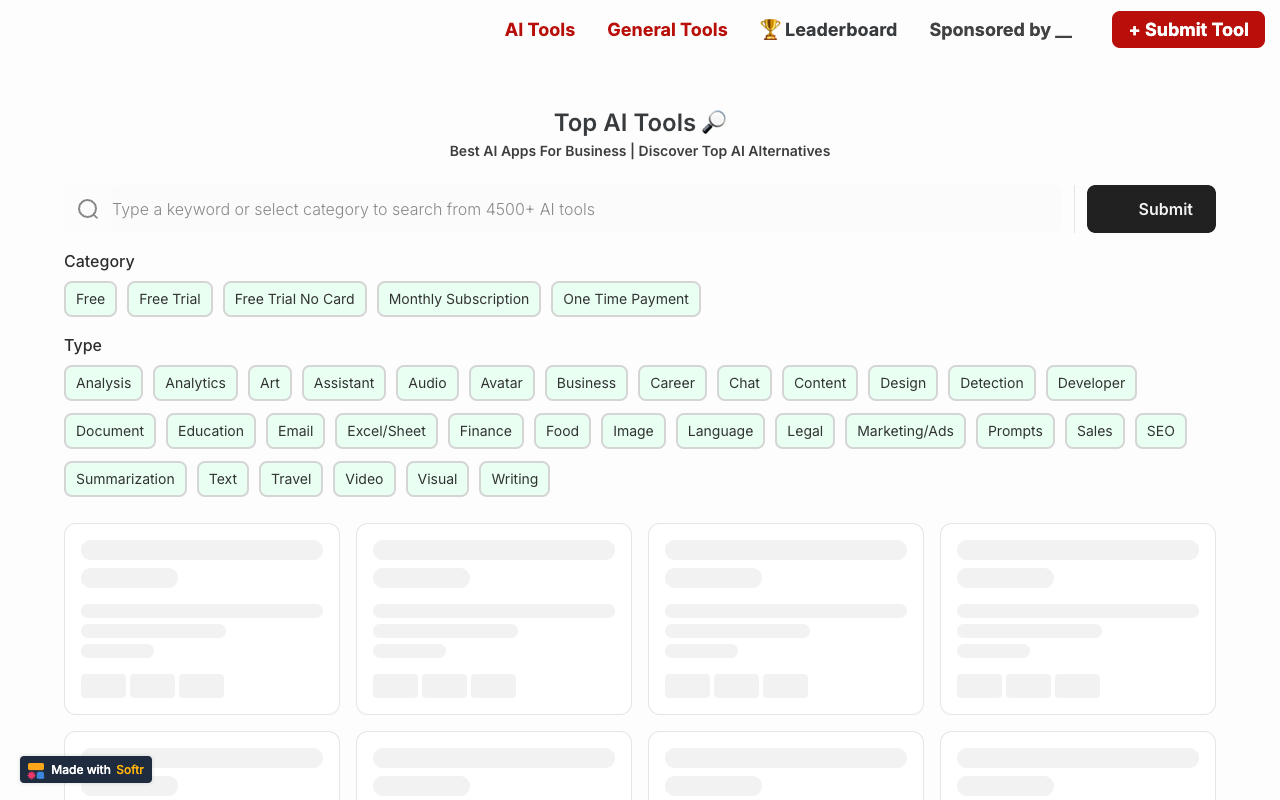The height and width of the screenshot is (800, 1280).
Task: Select the Free category filter
Action: coord(90,299)
